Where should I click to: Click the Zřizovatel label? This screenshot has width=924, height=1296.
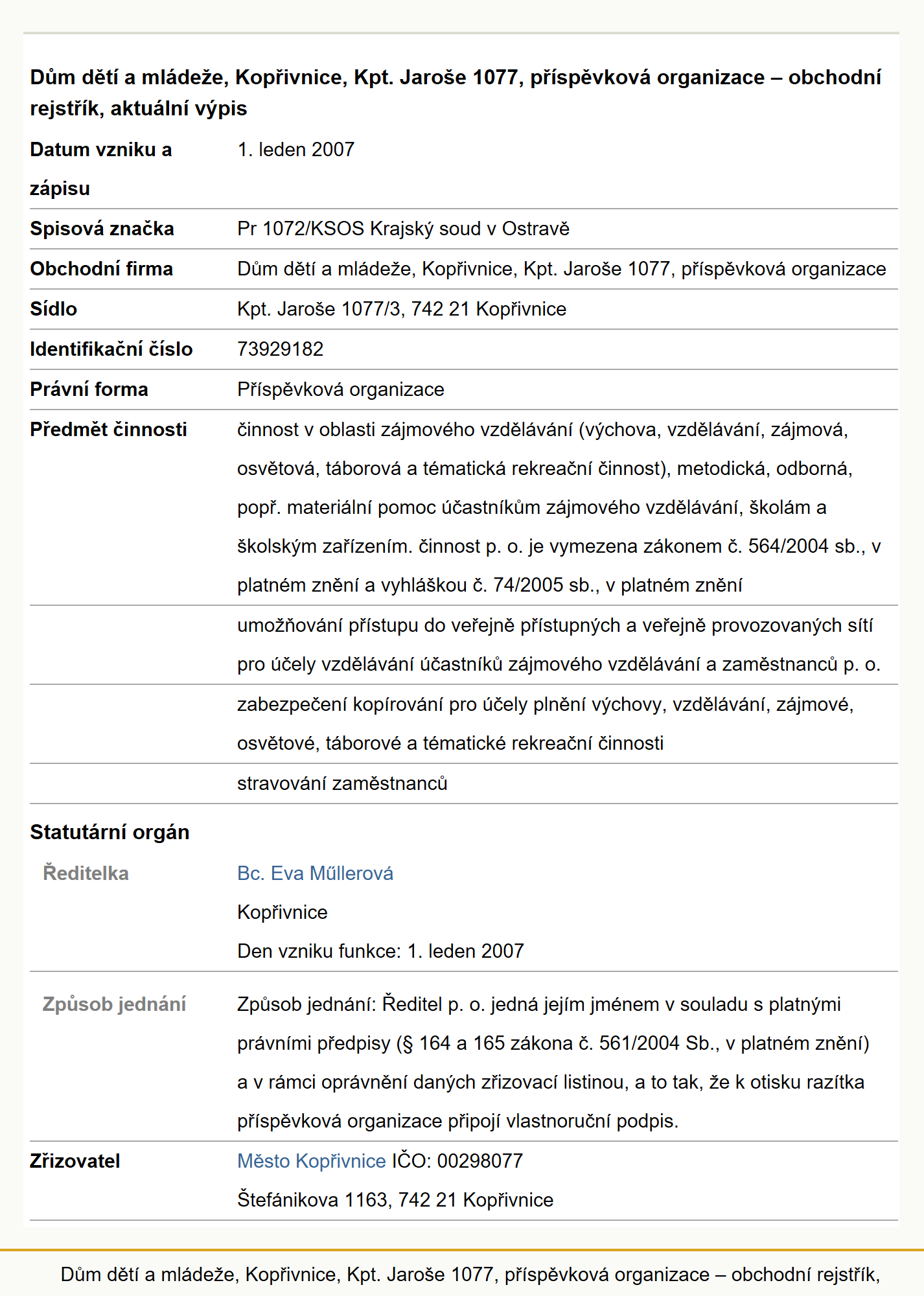coord(75,1161)
